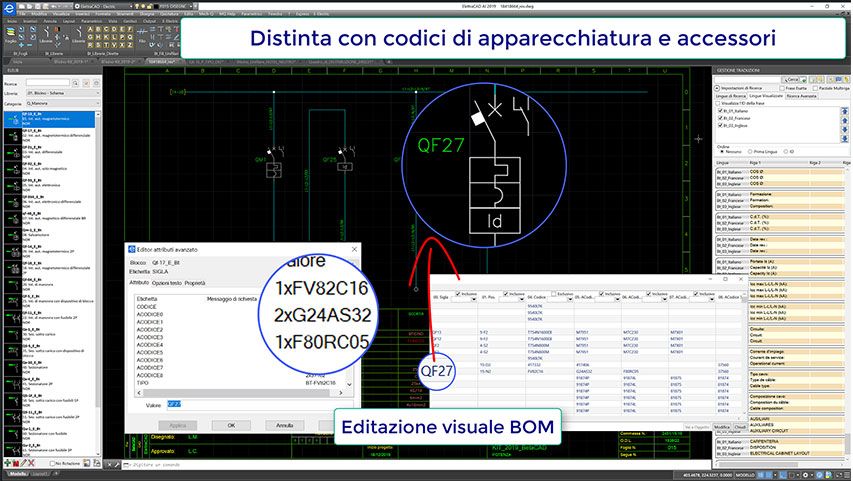Toggle Inclusivo checkbox above 04. Codice column

pos(554,294)
